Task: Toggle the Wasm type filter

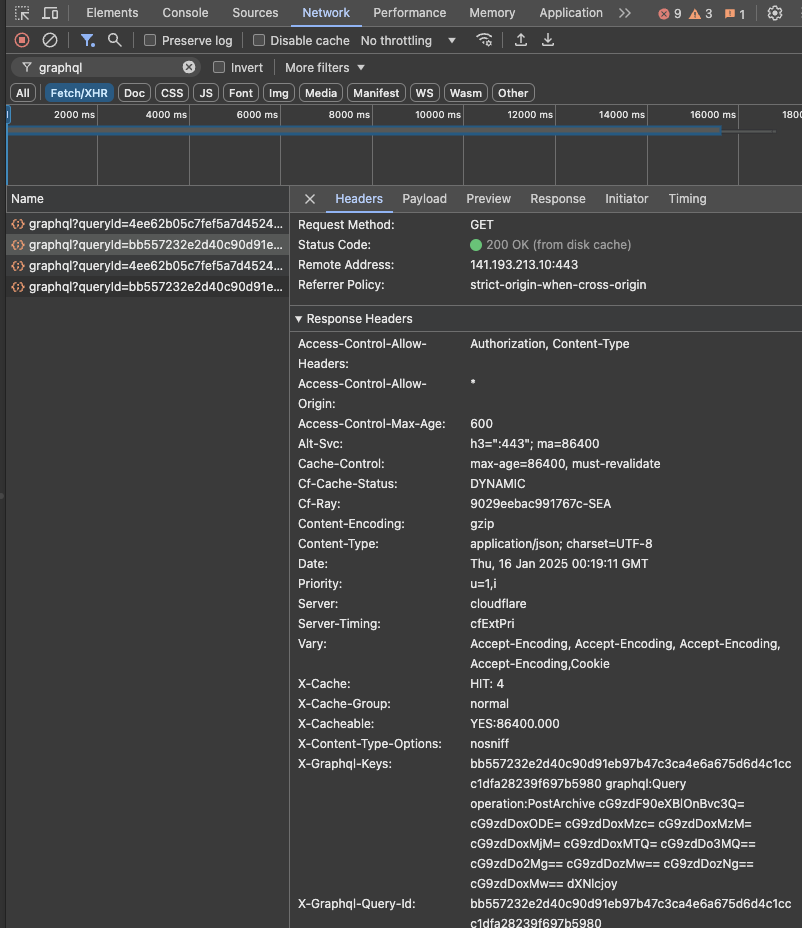Action: tap(465, 93)
